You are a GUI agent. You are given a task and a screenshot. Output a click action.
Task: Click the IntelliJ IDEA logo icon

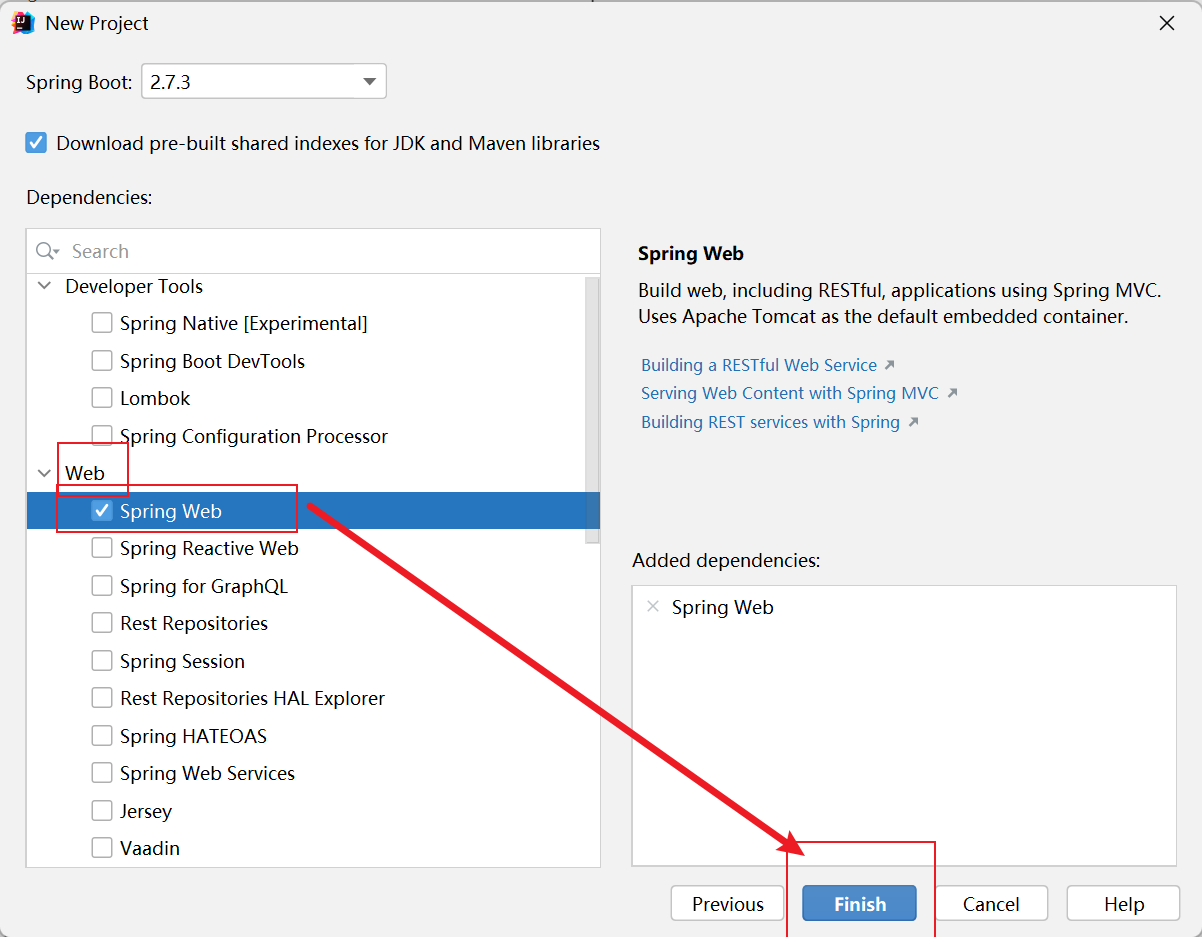click(23, 23)
